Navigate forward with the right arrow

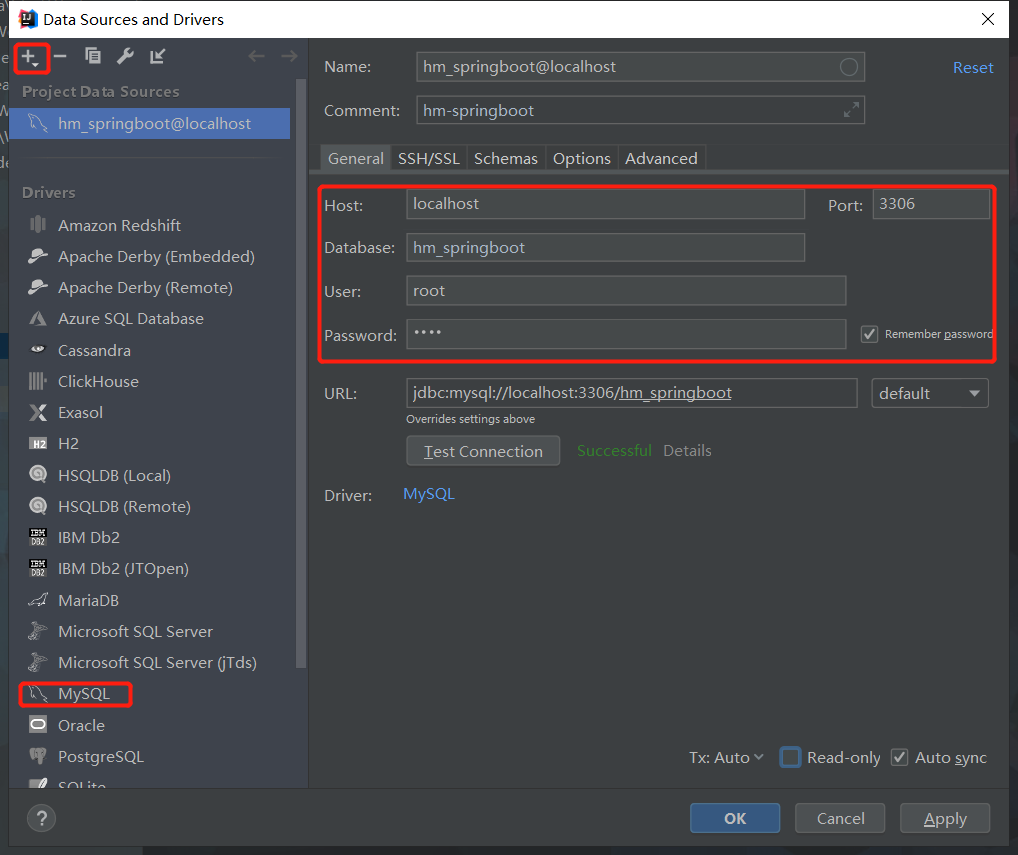tap(289, 56)
